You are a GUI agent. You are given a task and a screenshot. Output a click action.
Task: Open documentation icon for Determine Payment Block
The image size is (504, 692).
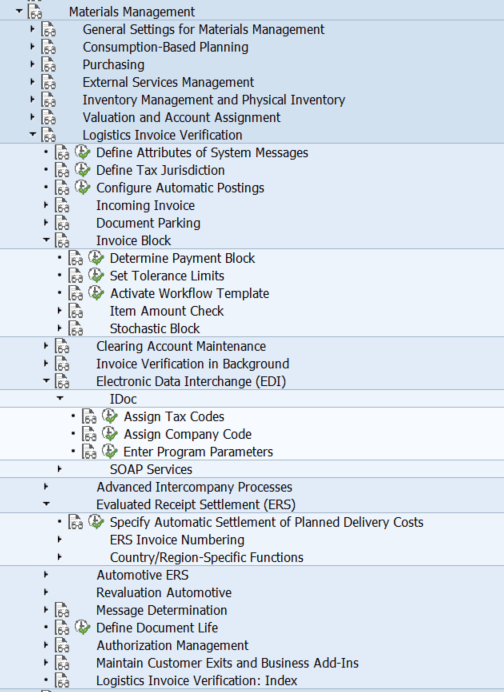click(x=75, y=258)
